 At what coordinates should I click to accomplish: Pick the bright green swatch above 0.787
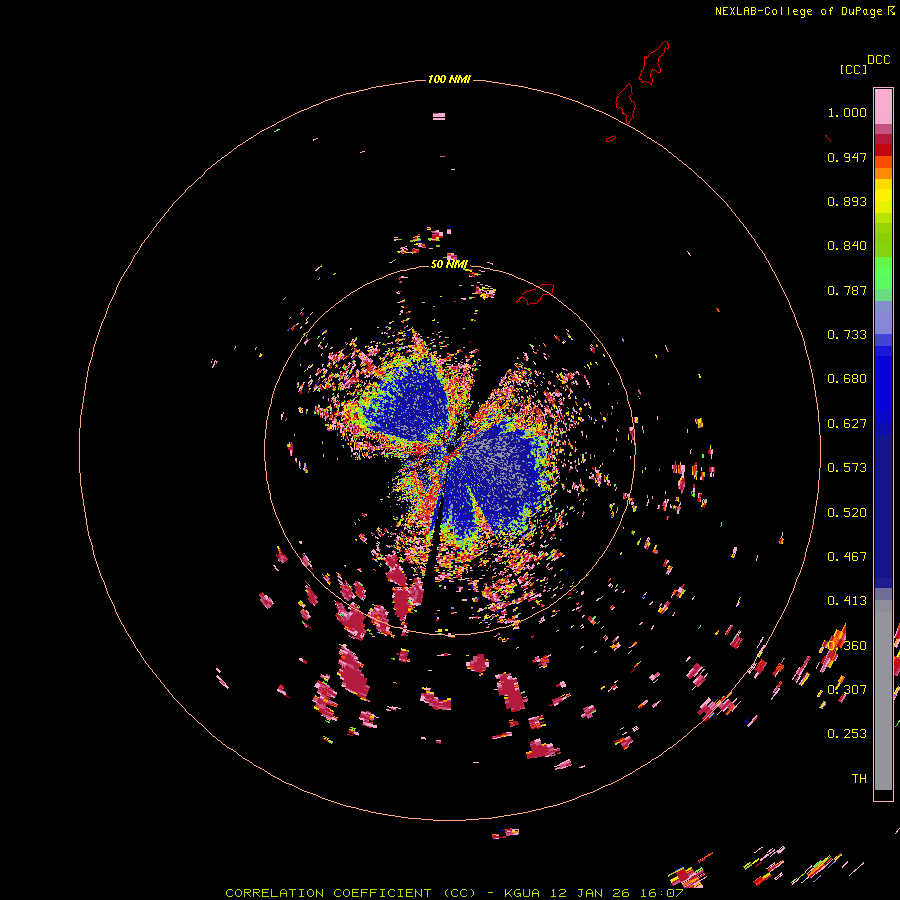click(x=883, y=273)
